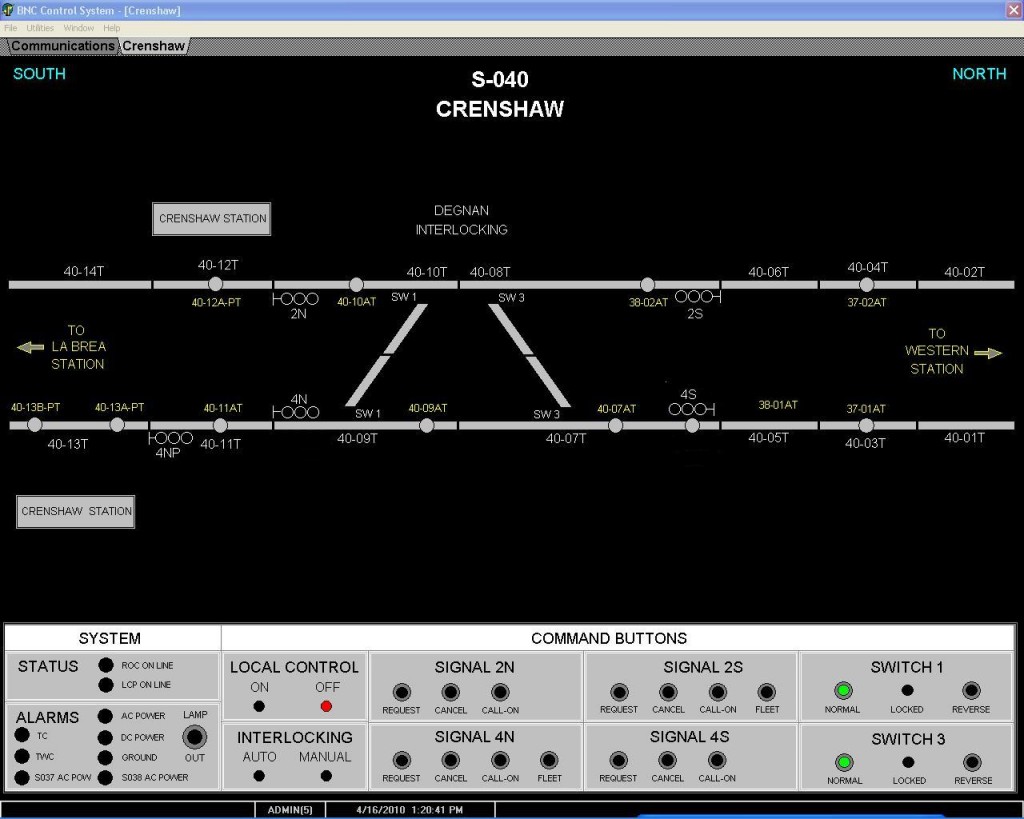Screen dimensions: 1024x819
Task: Switch to the Communications tab
Action: [62, 46]
